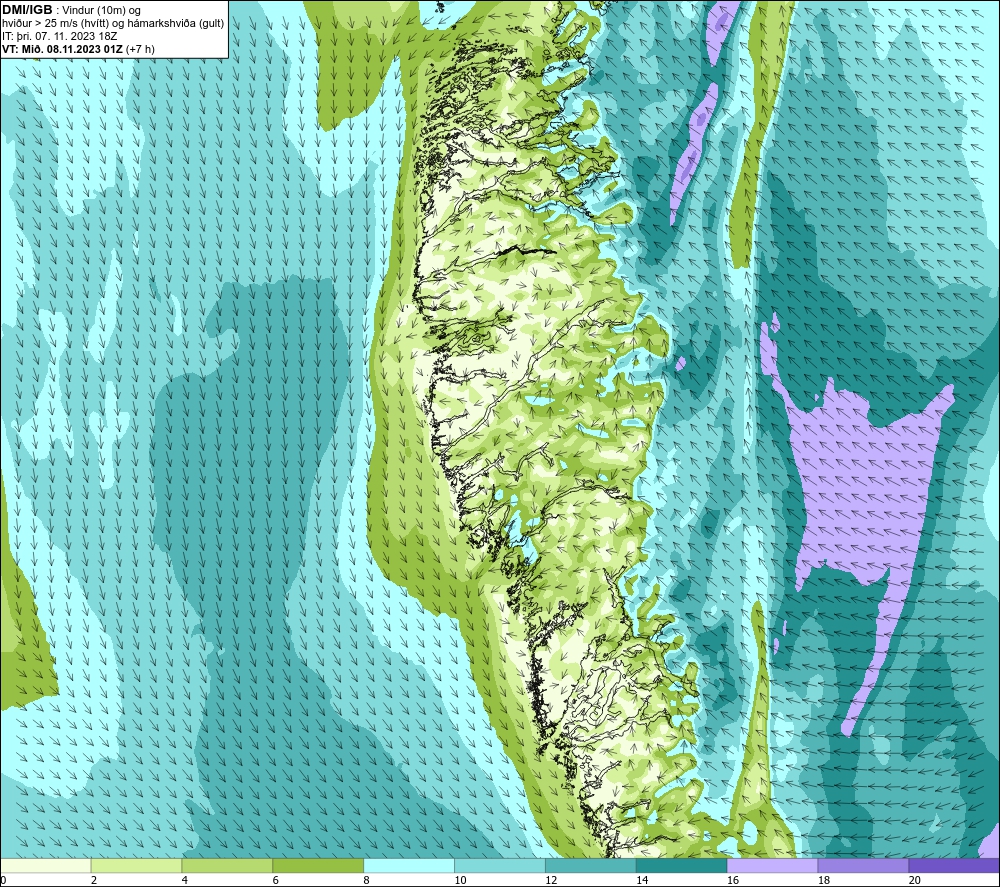The width and height of the screenshot is (1000, 887).
Task: Click the 12–14 m/s teal swatch
Action: [591, 865]
